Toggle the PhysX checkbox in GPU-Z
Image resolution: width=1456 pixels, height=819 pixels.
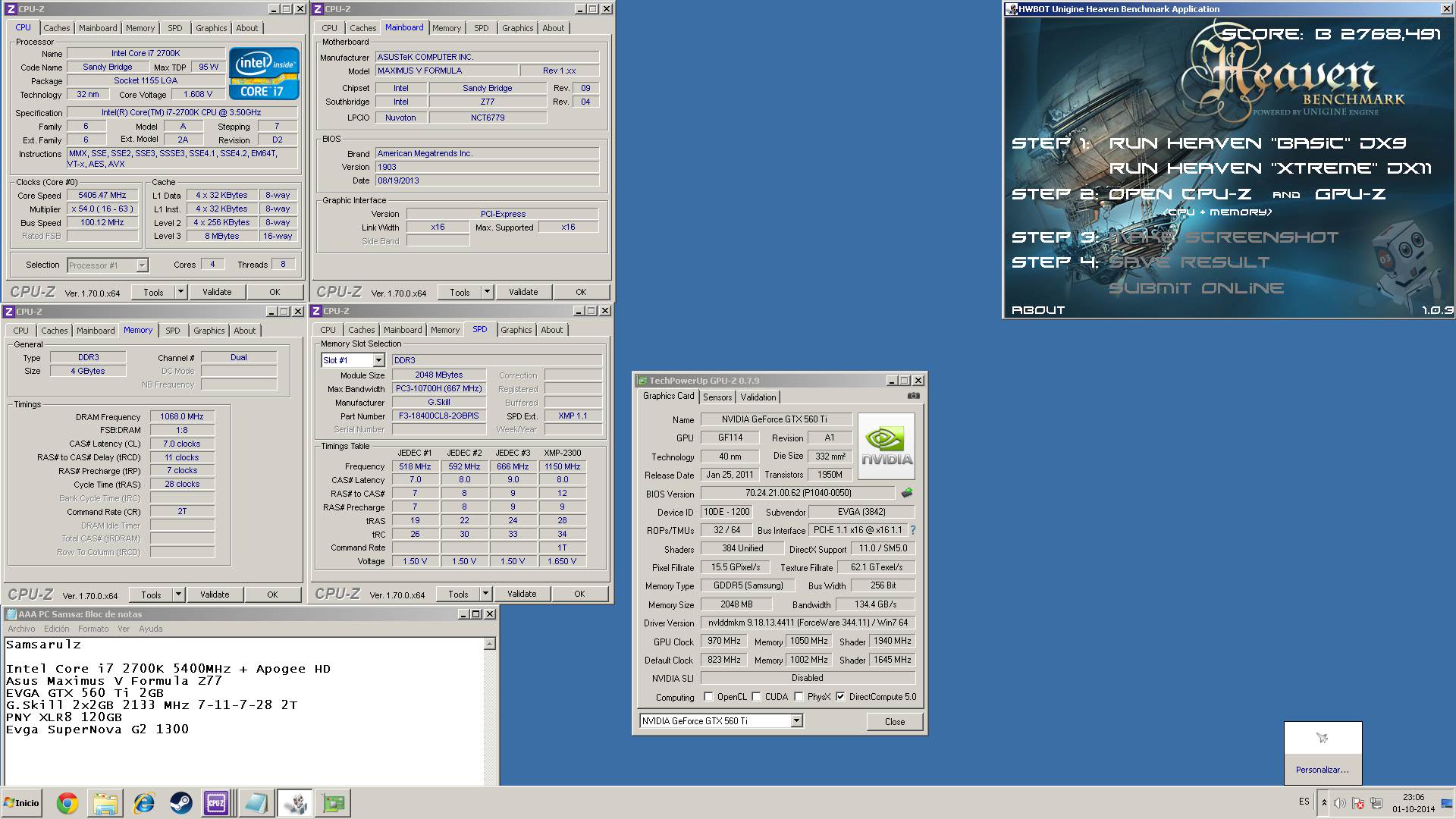coord(799,696)
